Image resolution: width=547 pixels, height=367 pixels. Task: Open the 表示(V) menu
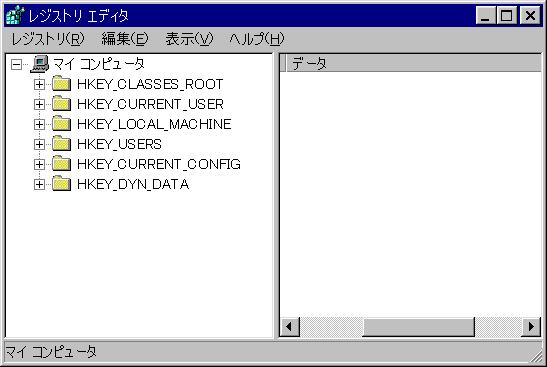189,39
